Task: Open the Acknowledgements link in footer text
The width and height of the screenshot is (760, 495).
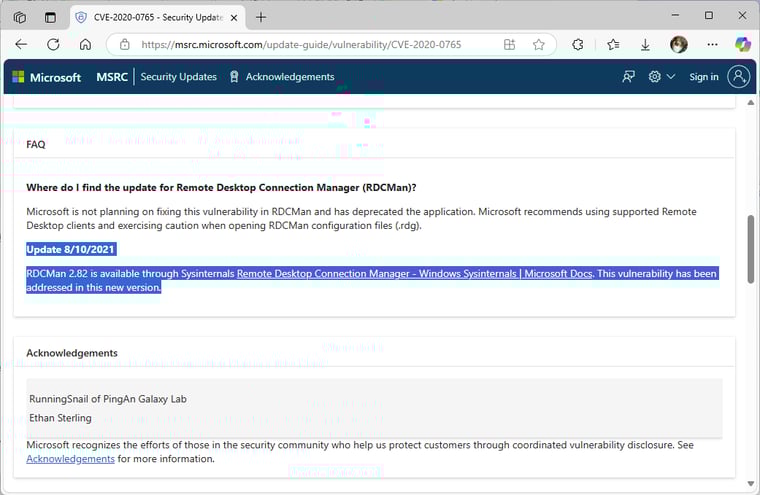Action: [70, 459]
